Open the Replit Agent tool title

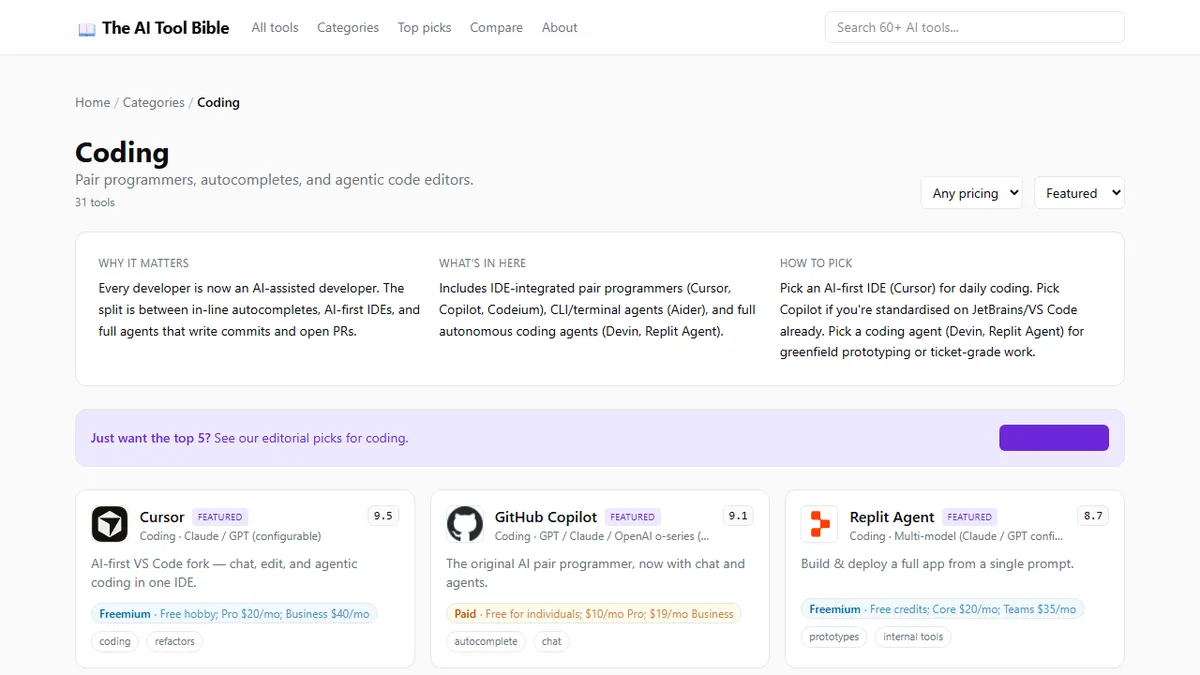892,517
